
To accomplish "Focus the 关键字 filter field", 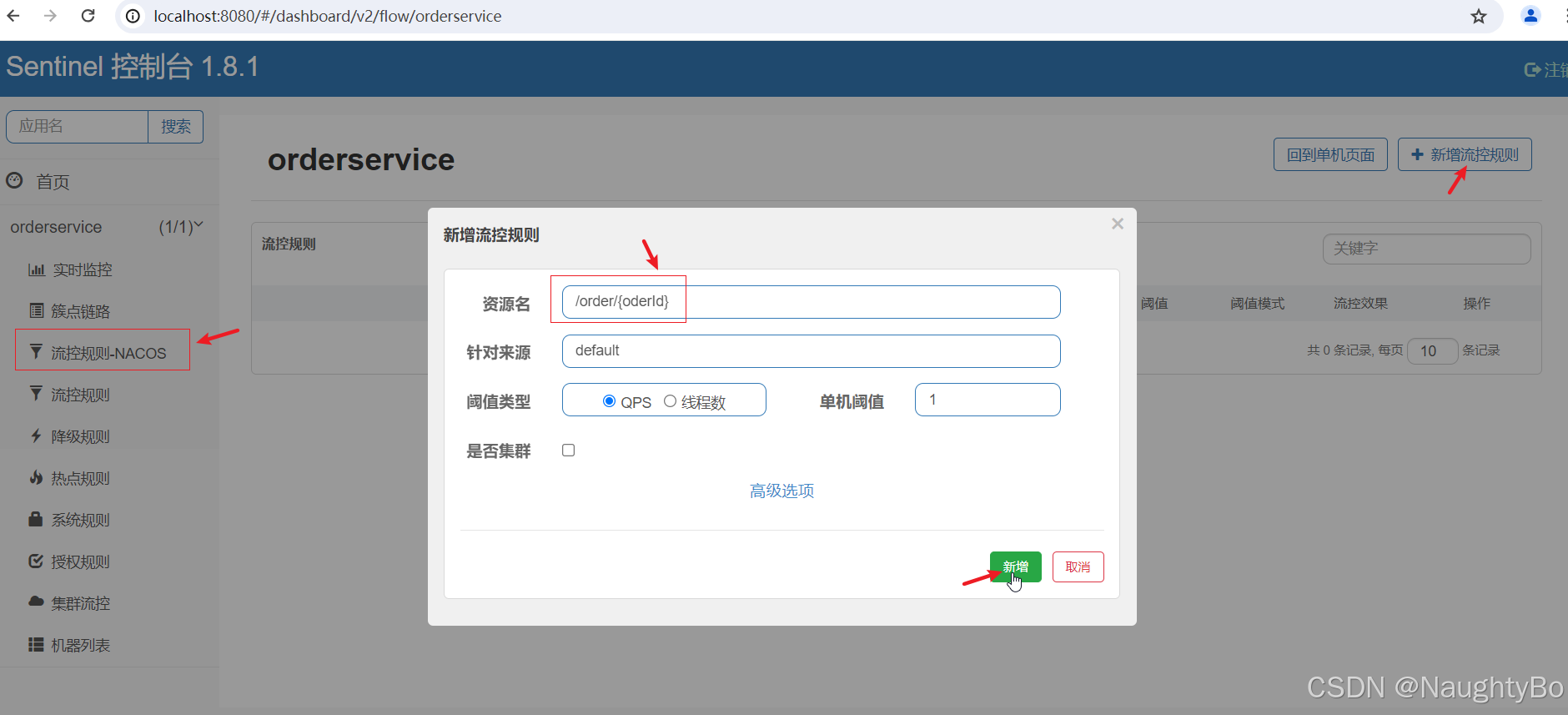I will 1426,249.
